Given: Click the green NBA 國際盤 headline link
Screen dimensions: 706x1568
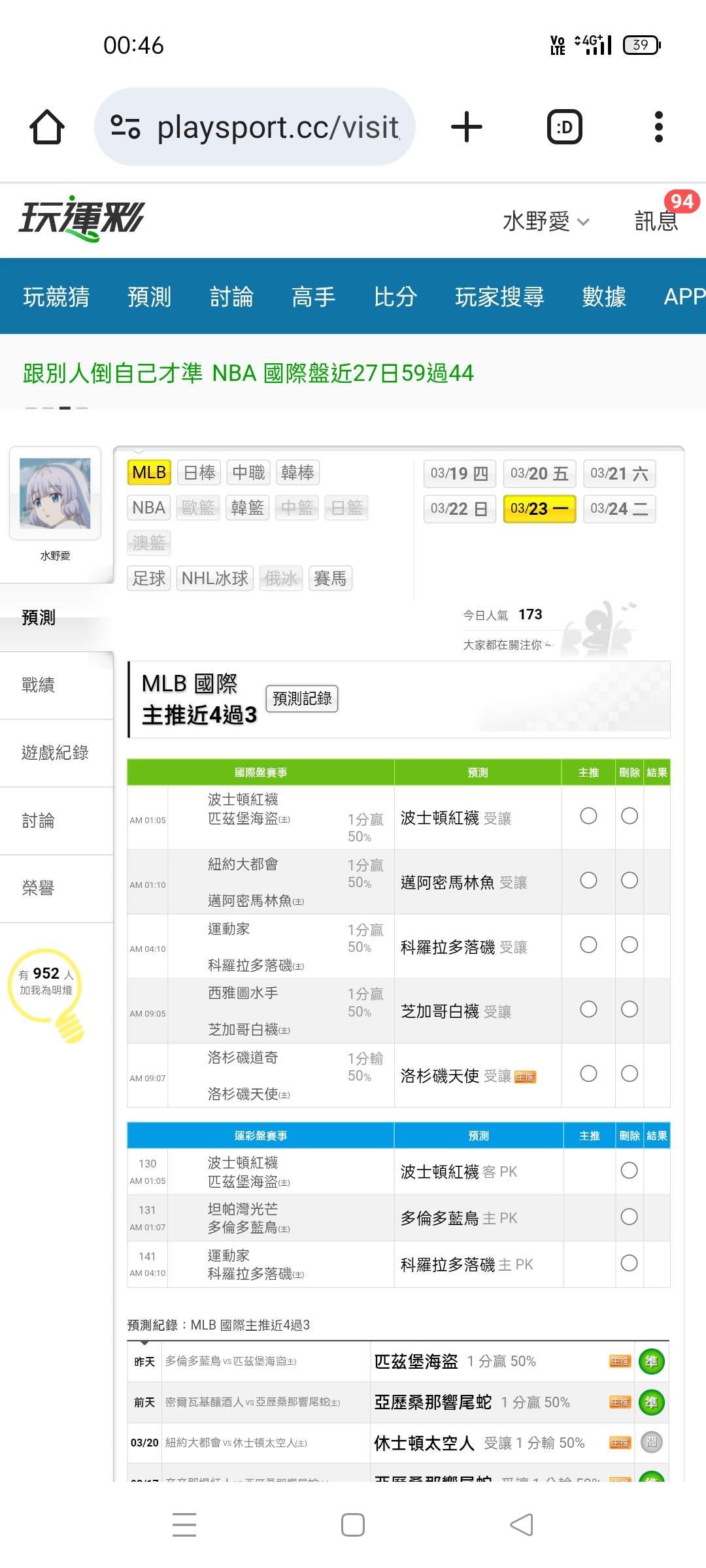Looking at the screenshot, I should pos(248,373).
